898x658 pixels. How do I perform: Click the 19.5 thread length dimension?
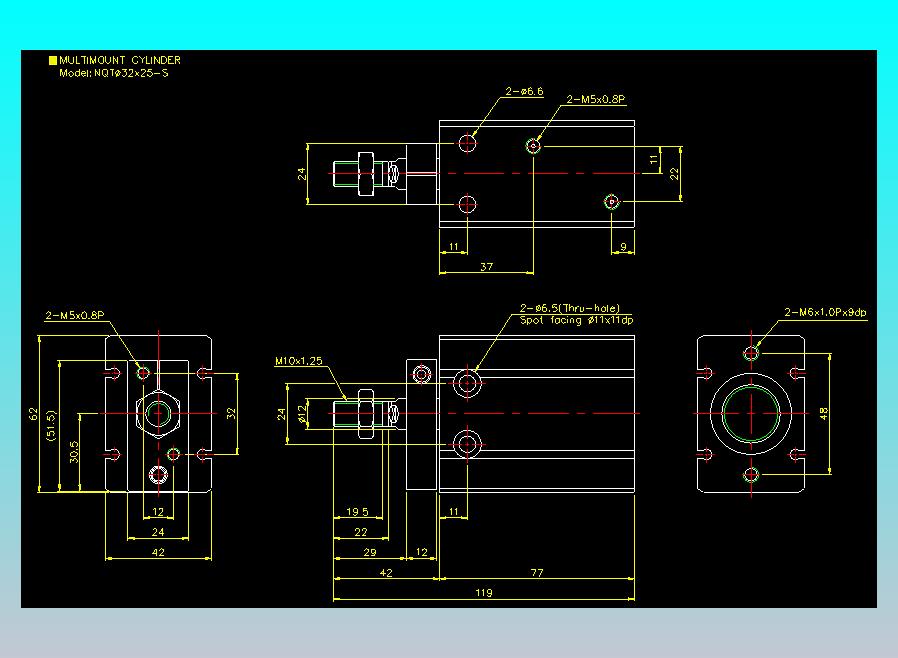pyautogui.click(x=357, y=512)
